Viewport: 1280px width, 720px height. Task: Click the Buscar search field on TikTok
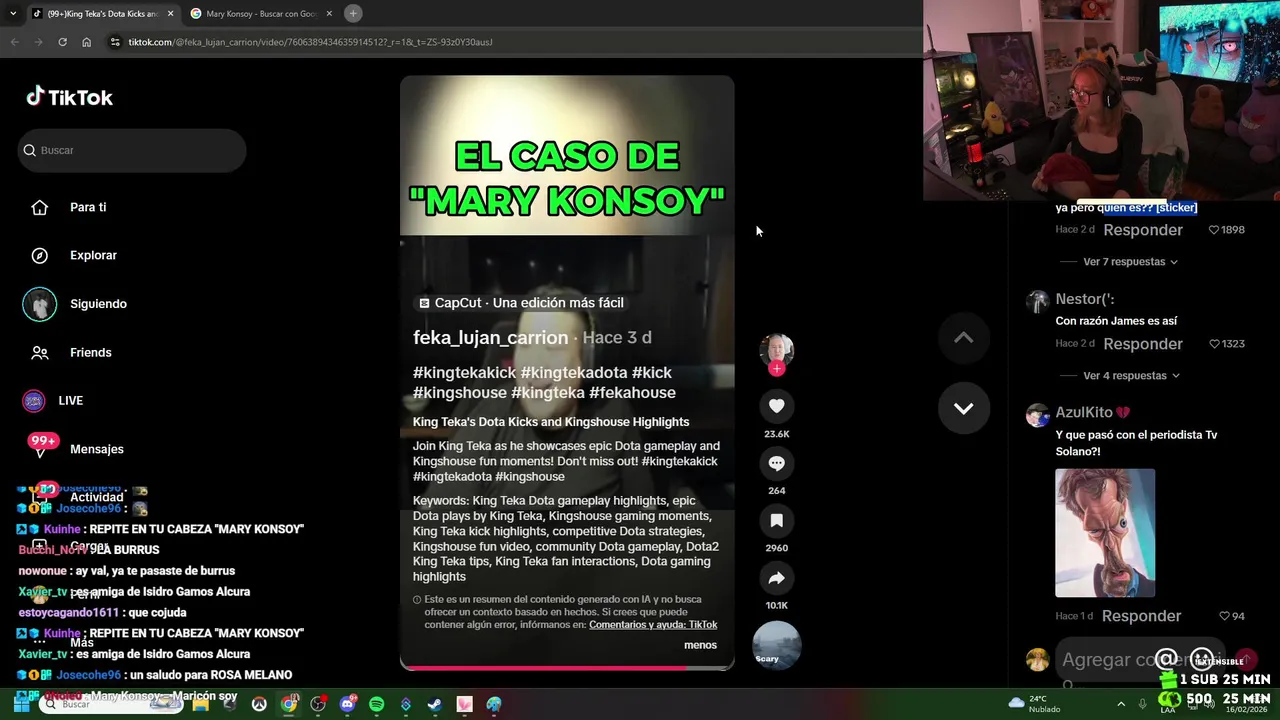coord(131,150)
